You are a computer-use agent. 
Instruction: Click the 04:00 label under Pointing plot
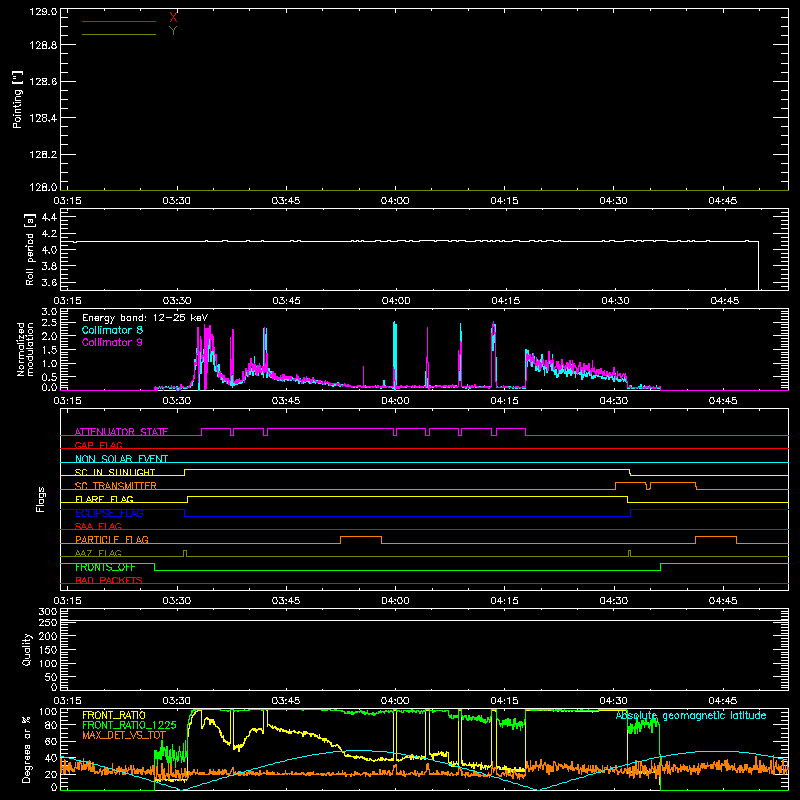(395, 201)
